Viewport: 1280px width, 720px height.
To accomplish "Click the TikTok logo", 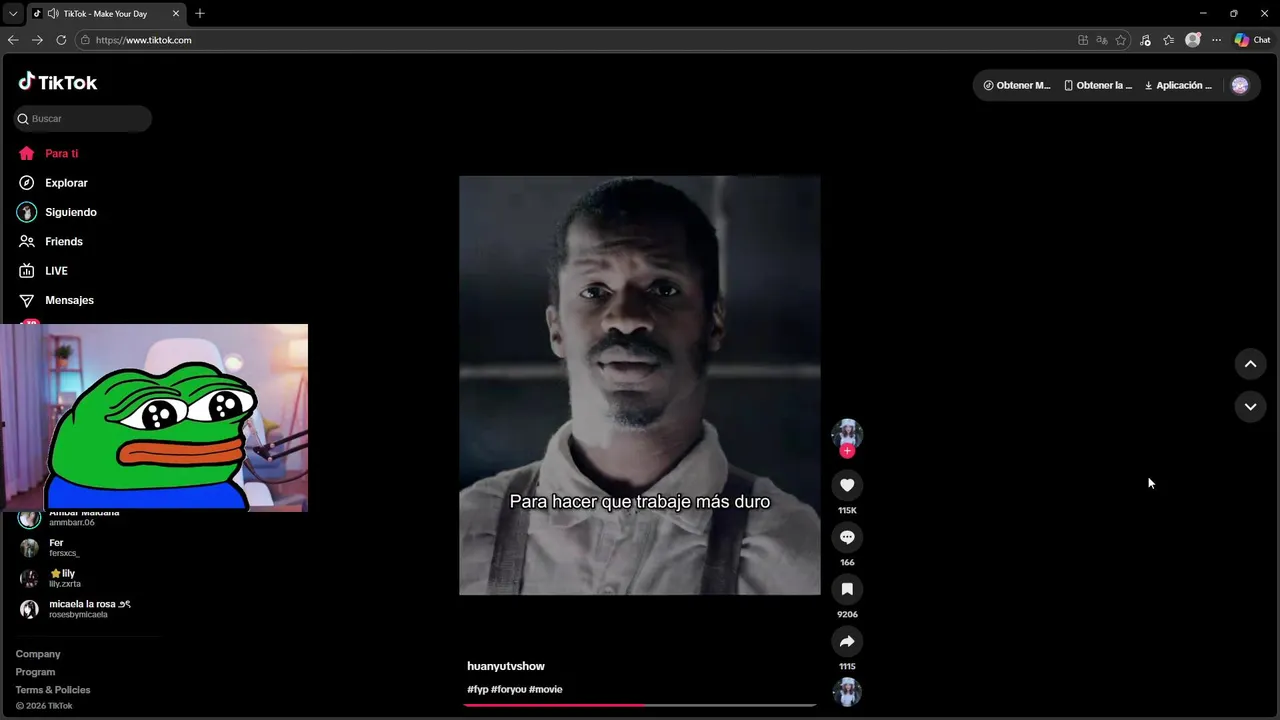I will (x=57, y=82).
